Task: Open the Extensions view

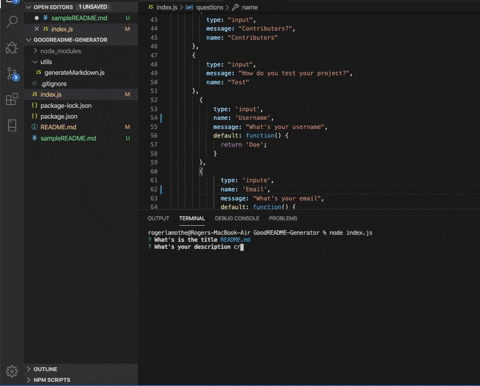Action: pyautogui.click(x=12, y=99)
